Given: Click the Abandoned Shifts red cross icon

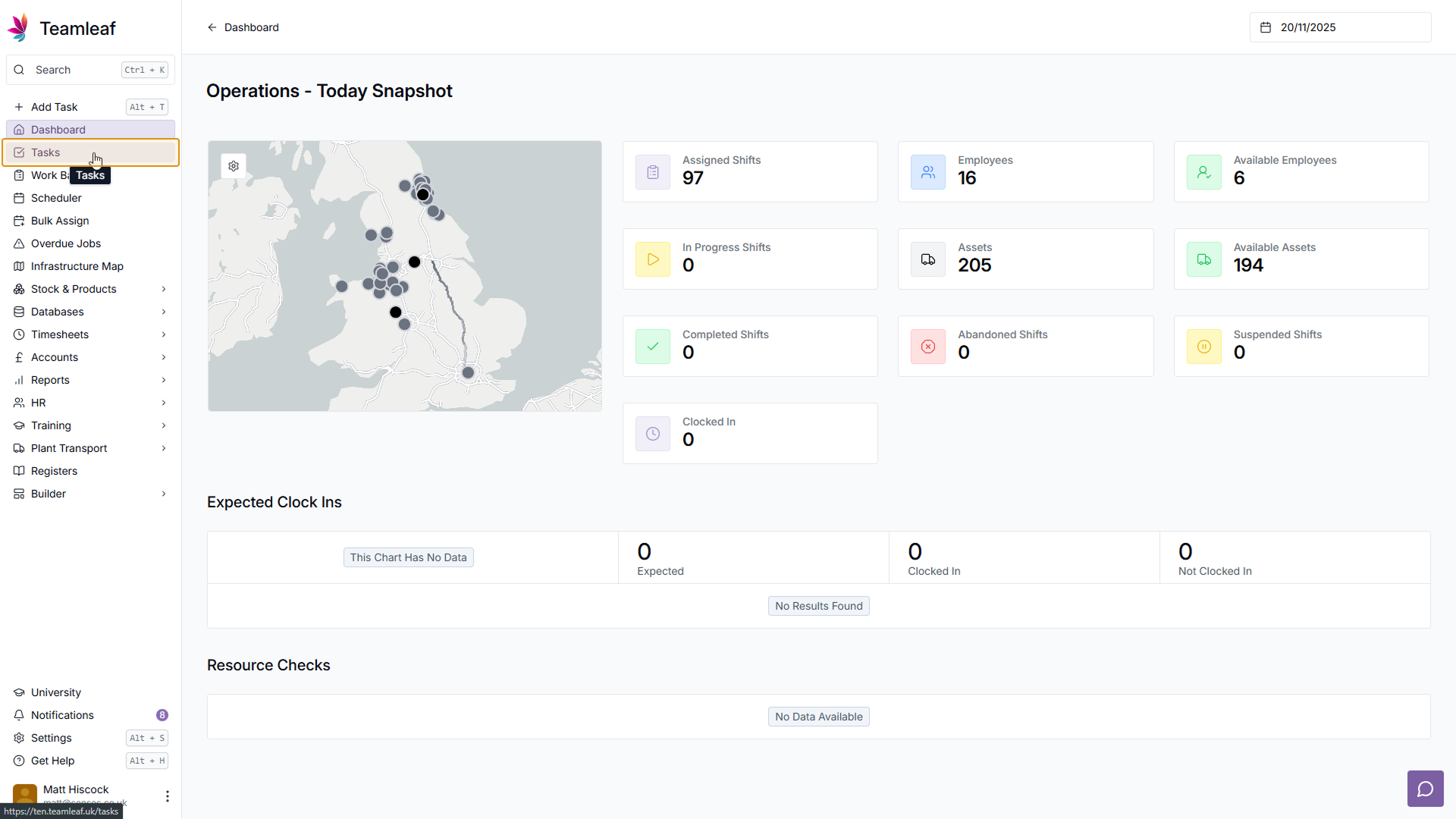Looking at the screenshot, I should click(x=927, y=347).
